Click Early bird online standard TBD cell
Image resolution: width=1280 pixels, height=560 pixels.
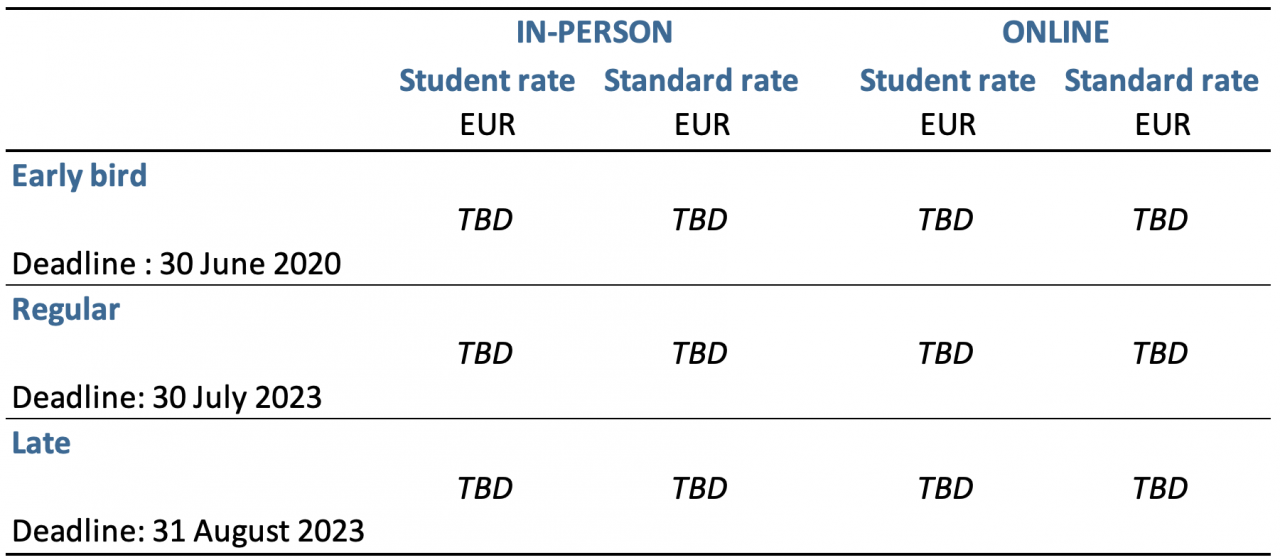(x=1160, y=219)
